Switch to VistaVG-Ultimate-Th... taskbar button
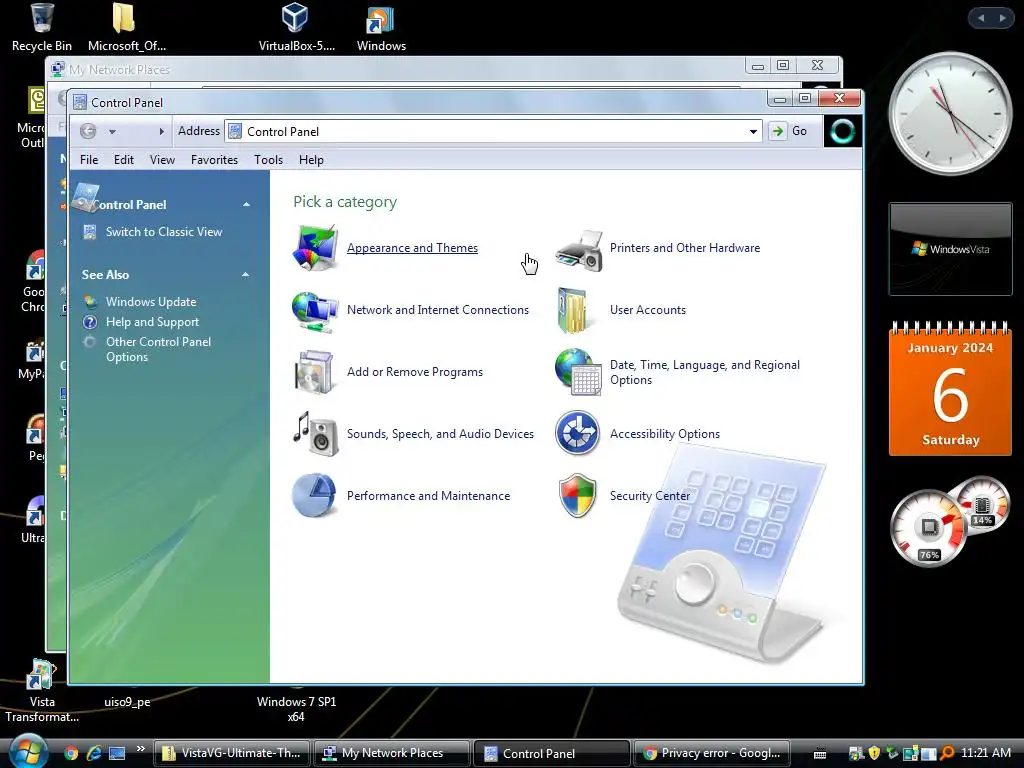 point(232,753)
